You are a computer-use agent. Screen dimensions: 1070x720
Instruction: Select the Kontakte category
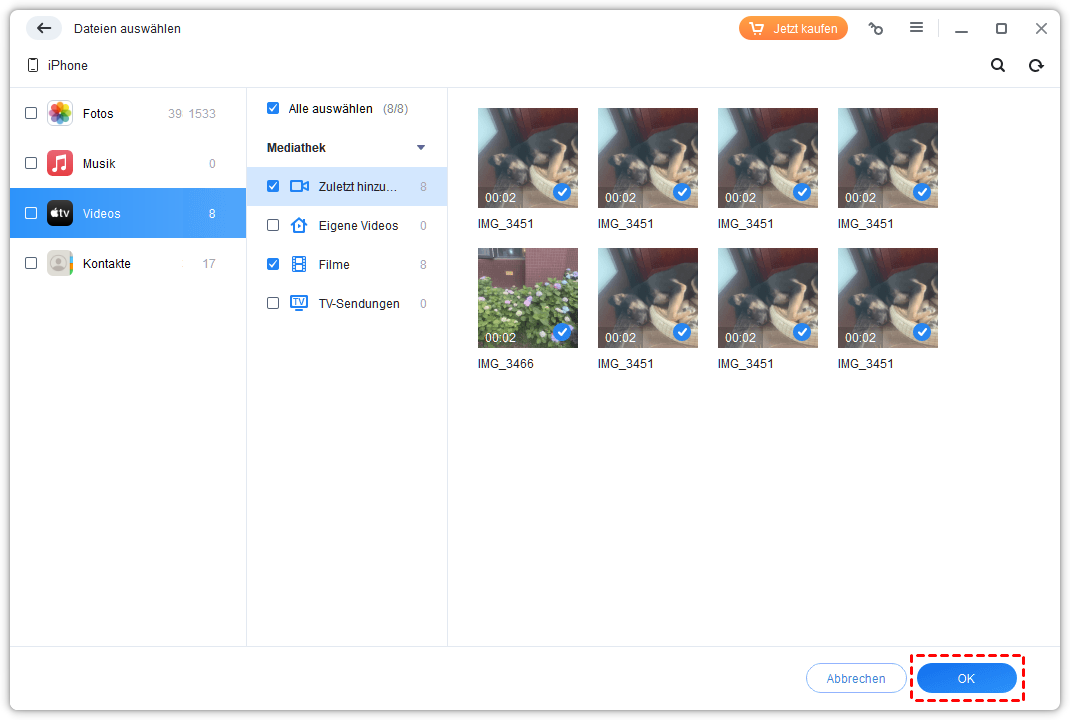128,263
